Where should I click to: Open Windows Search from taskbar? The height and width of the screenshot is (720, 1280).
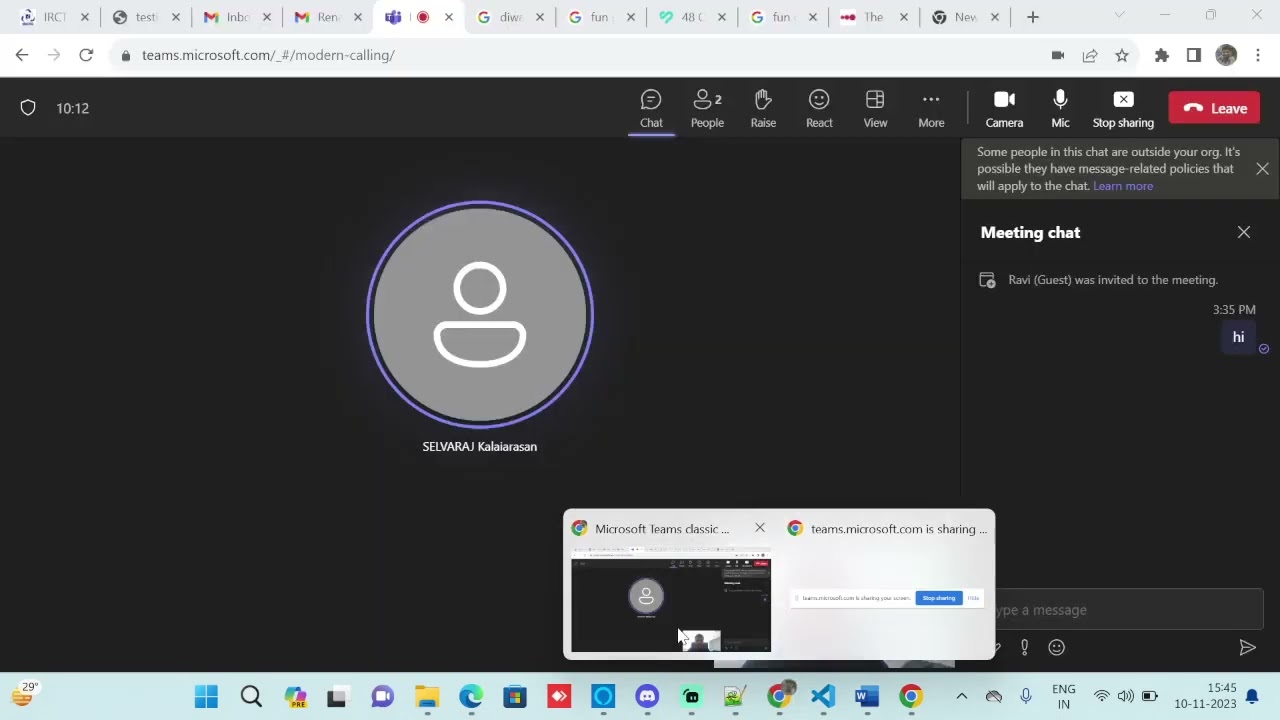click(251, 696)
